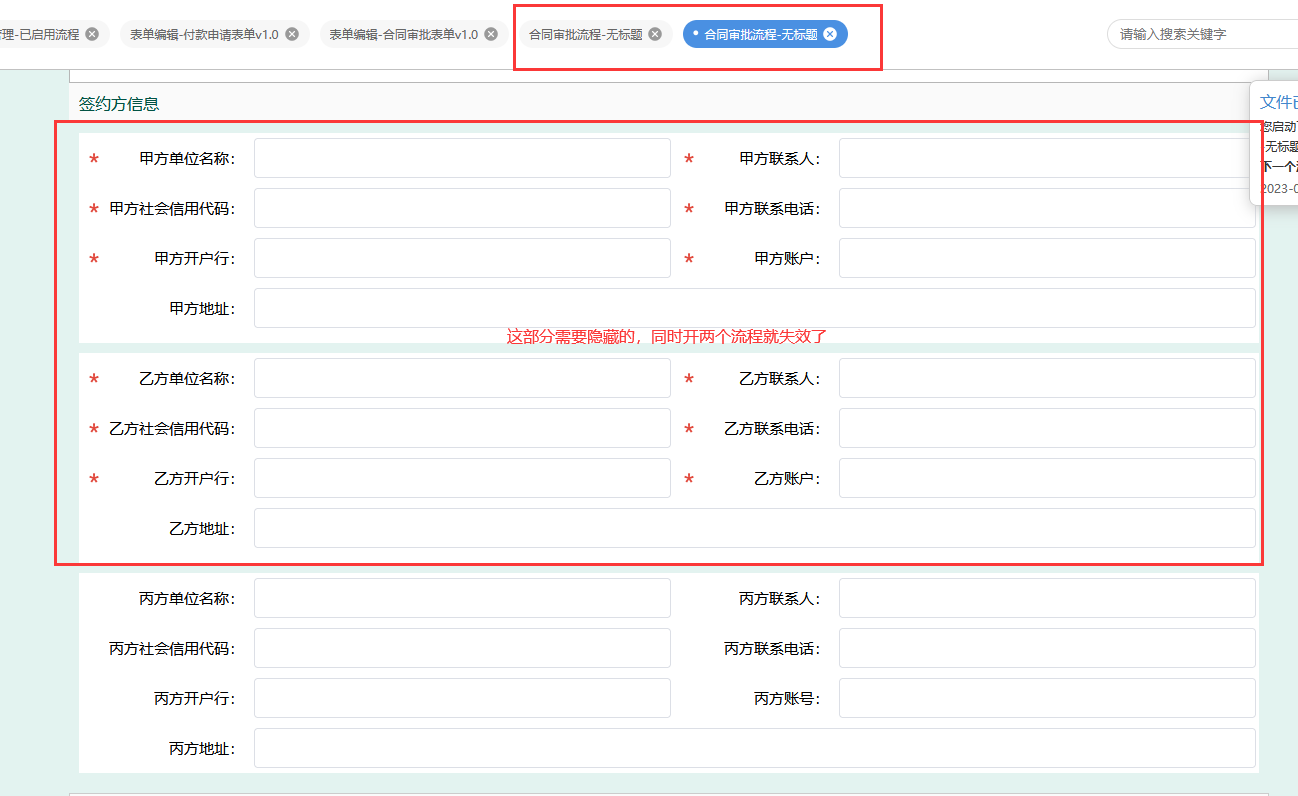The image size is (1298, 796).
Task: Click the 丙方账号 input field
Action: coord(1047,698)
